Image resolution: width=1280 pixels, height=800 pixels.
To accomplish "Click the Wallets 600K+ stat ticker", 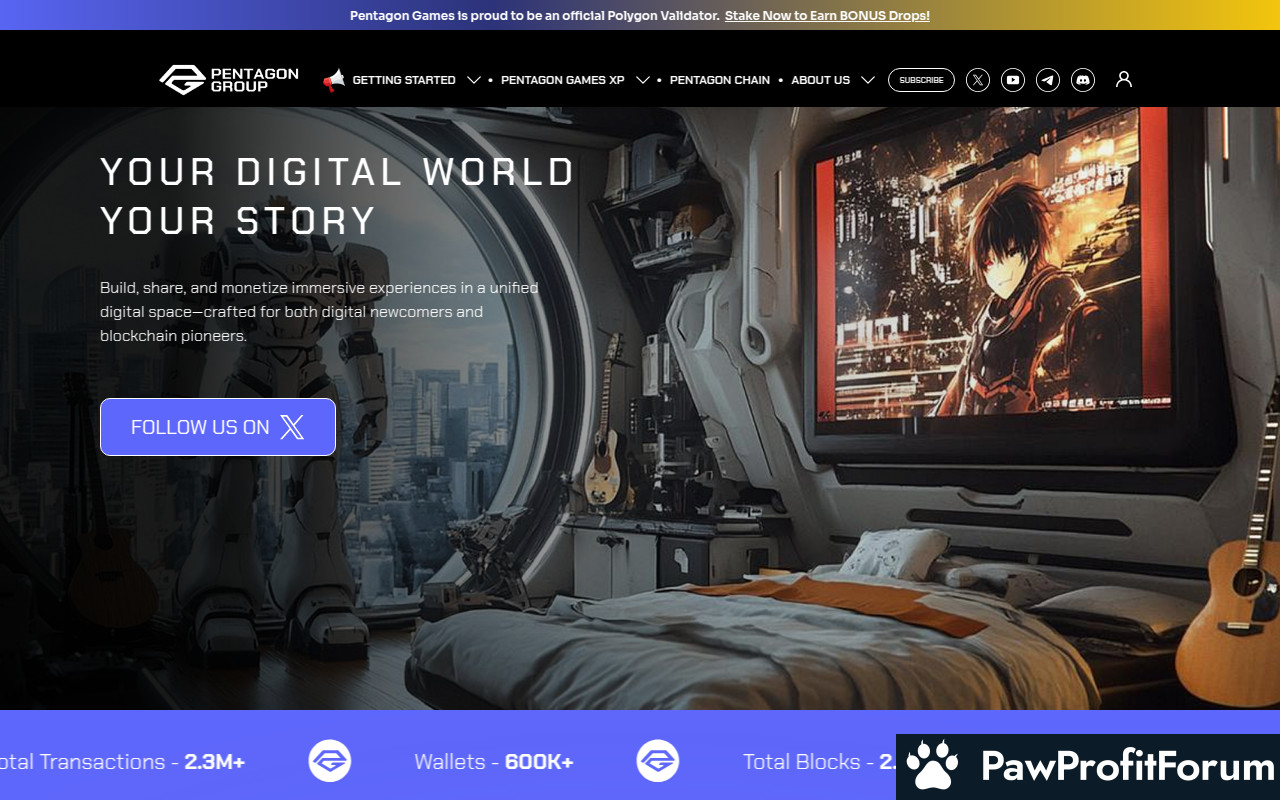I will pyautogui.click(x=494, y=762).
